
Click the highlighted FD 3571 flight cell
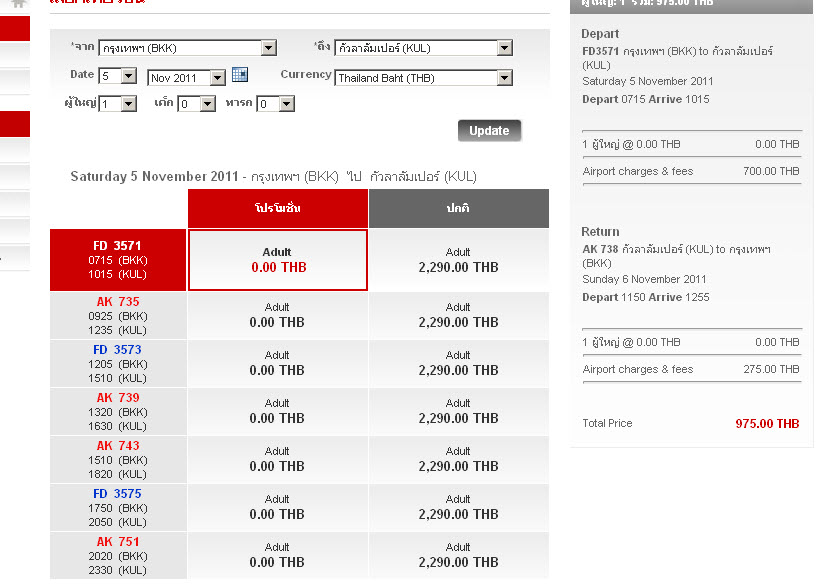[x=118, y=260]
